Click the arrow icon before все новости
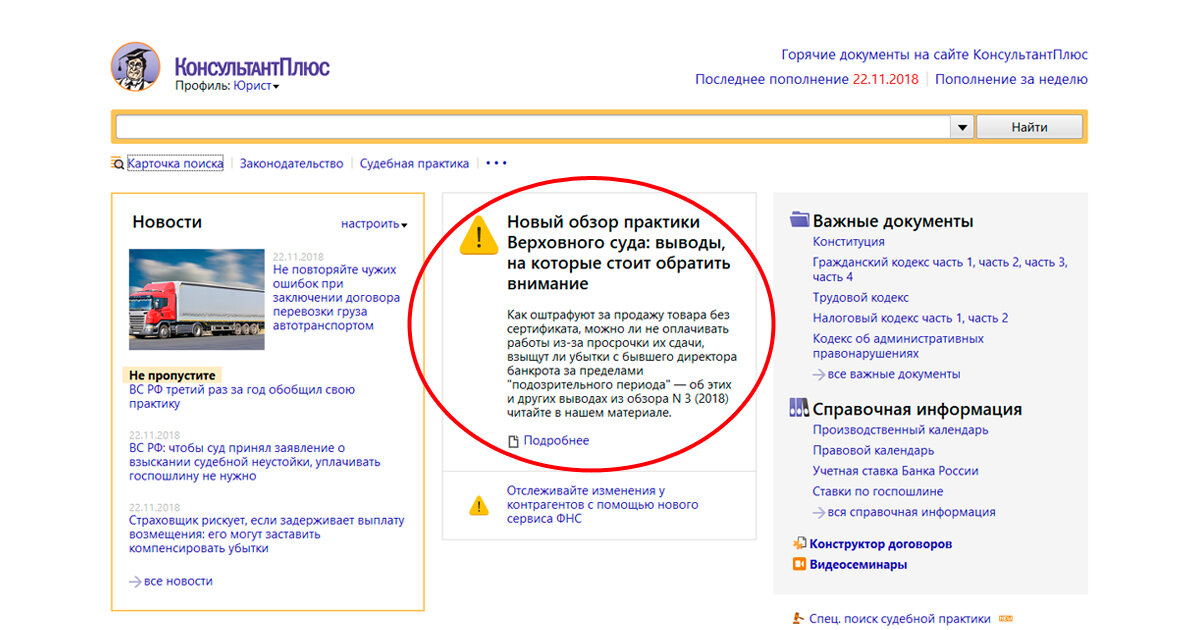The width and height of the screenshot is (1200, 630). click(x=135, y=581)
